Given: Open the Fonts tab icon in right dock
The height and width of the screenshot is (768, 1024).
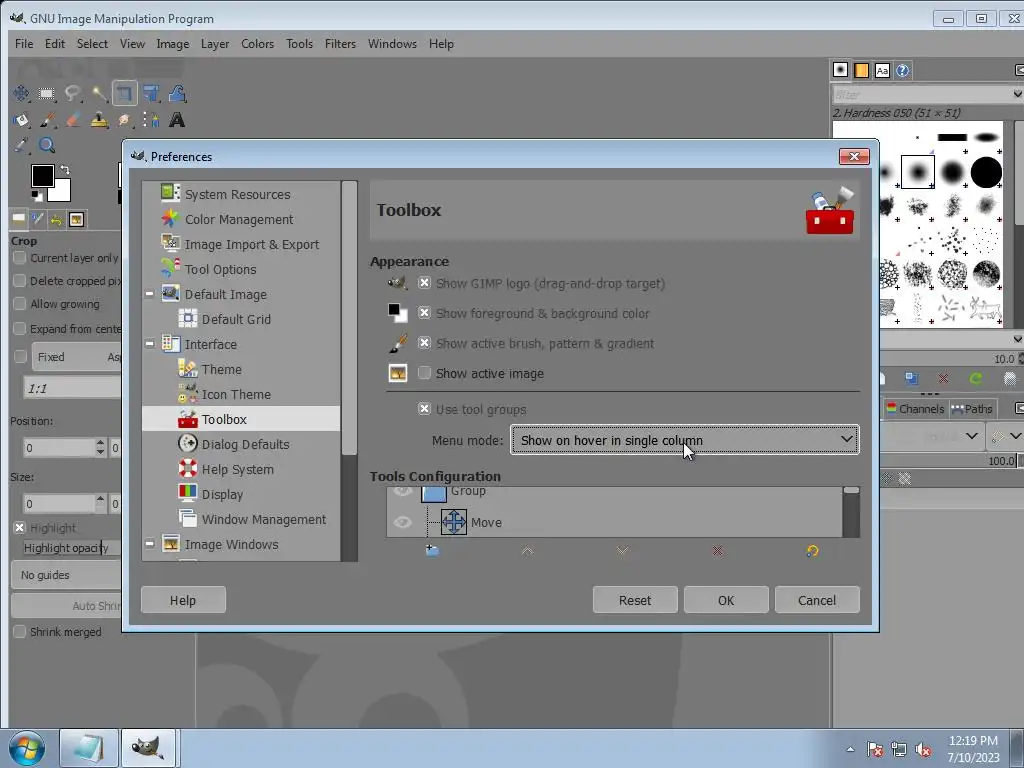Looking at the screenshot, I should (x=882, y=70).
